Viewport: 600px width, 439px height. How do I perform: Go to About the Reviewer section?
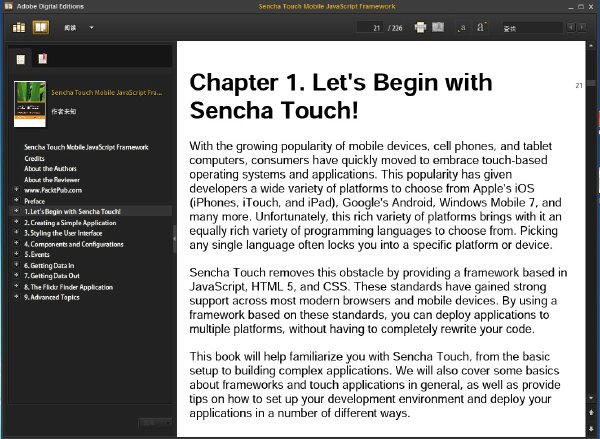point(52,180)
